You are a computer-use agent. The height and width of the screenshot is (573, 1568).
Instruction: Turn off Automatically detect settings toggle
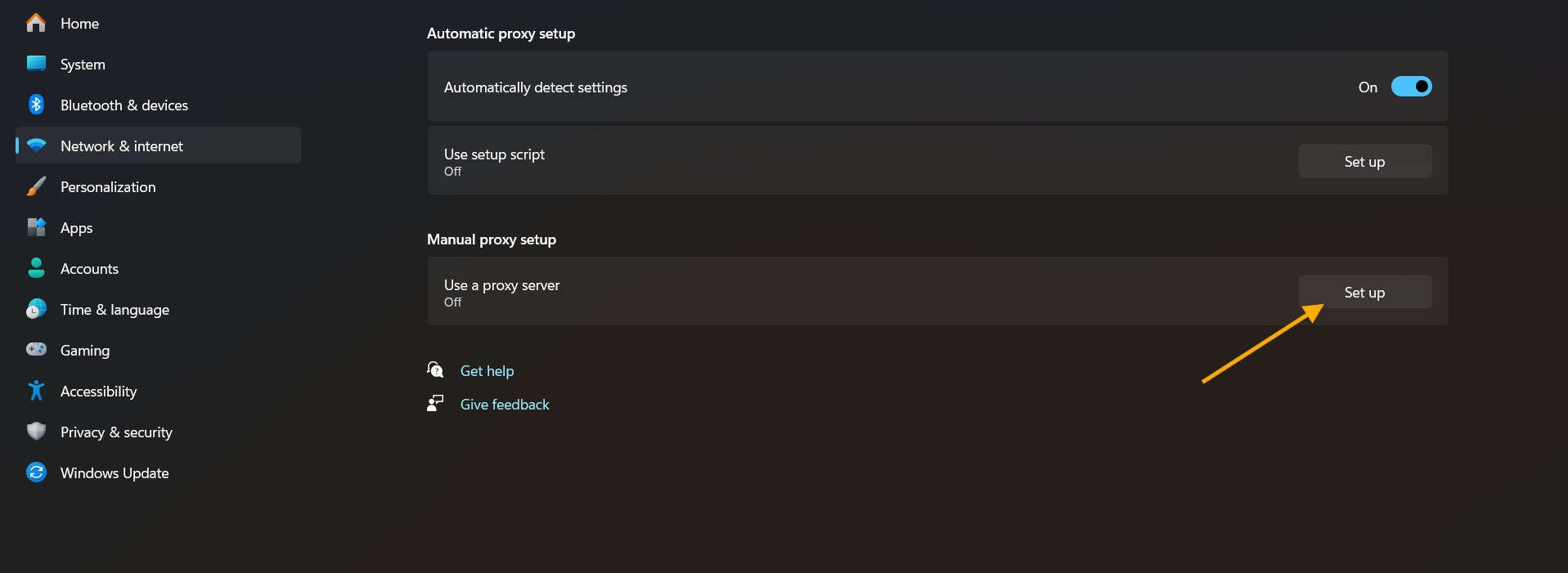1411,87
